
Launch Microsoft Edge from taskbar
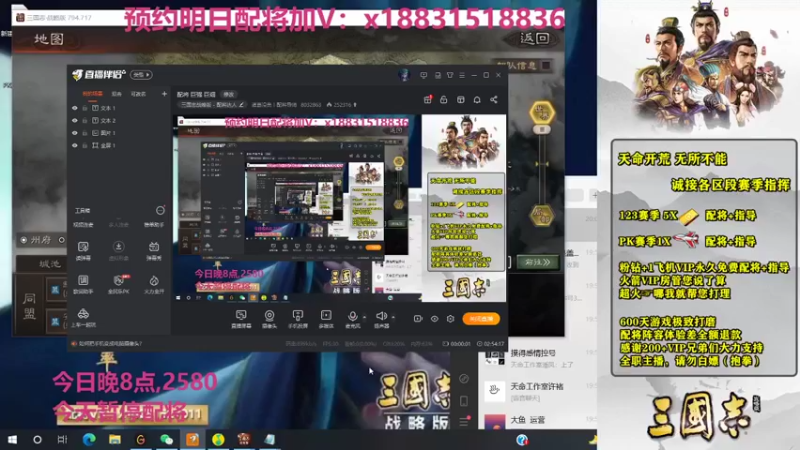pos(89,439)
